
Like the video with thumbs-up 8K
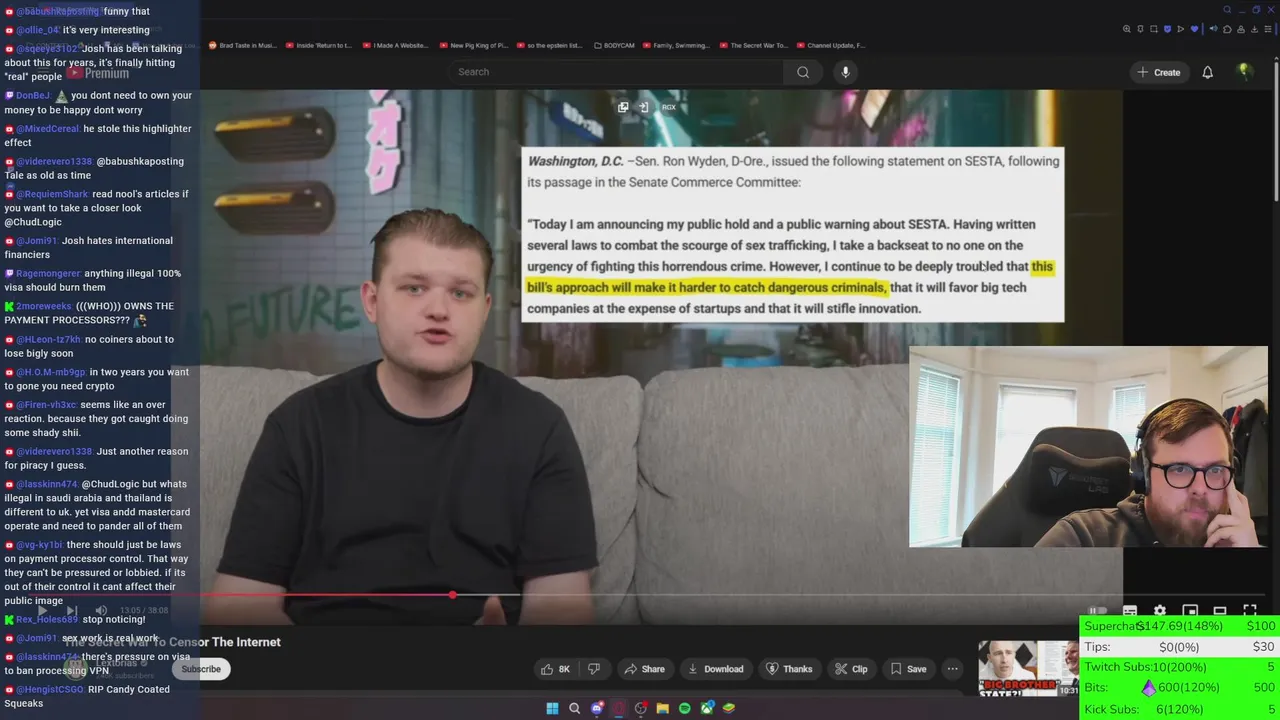(555, 669)
